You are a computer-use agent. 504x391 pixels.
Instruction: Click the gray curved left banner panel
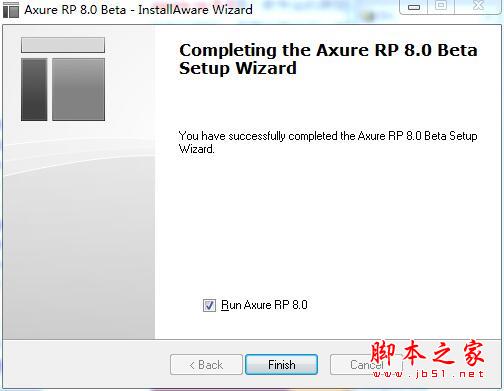coord(79,233)
